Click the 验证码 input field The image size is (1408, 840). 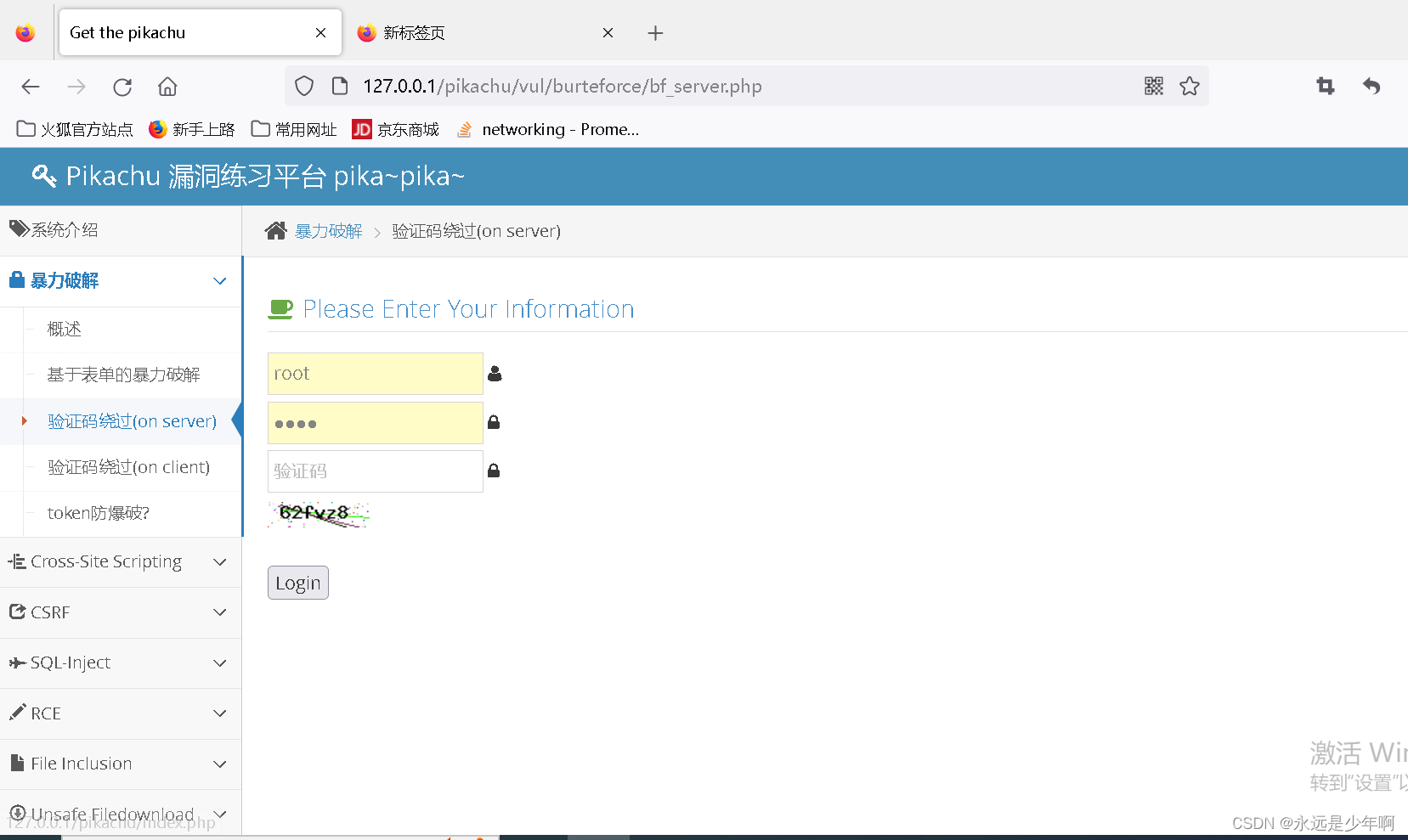coord(376,471)
